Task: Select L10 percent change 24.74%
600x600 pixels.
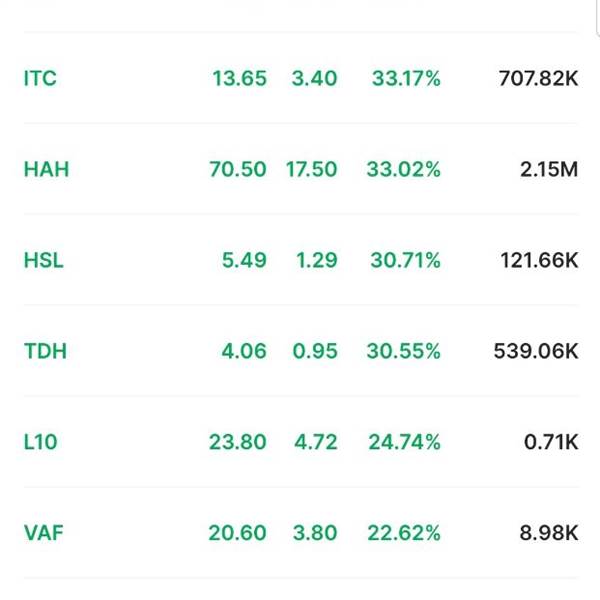Action: click(x=404, y=442)
